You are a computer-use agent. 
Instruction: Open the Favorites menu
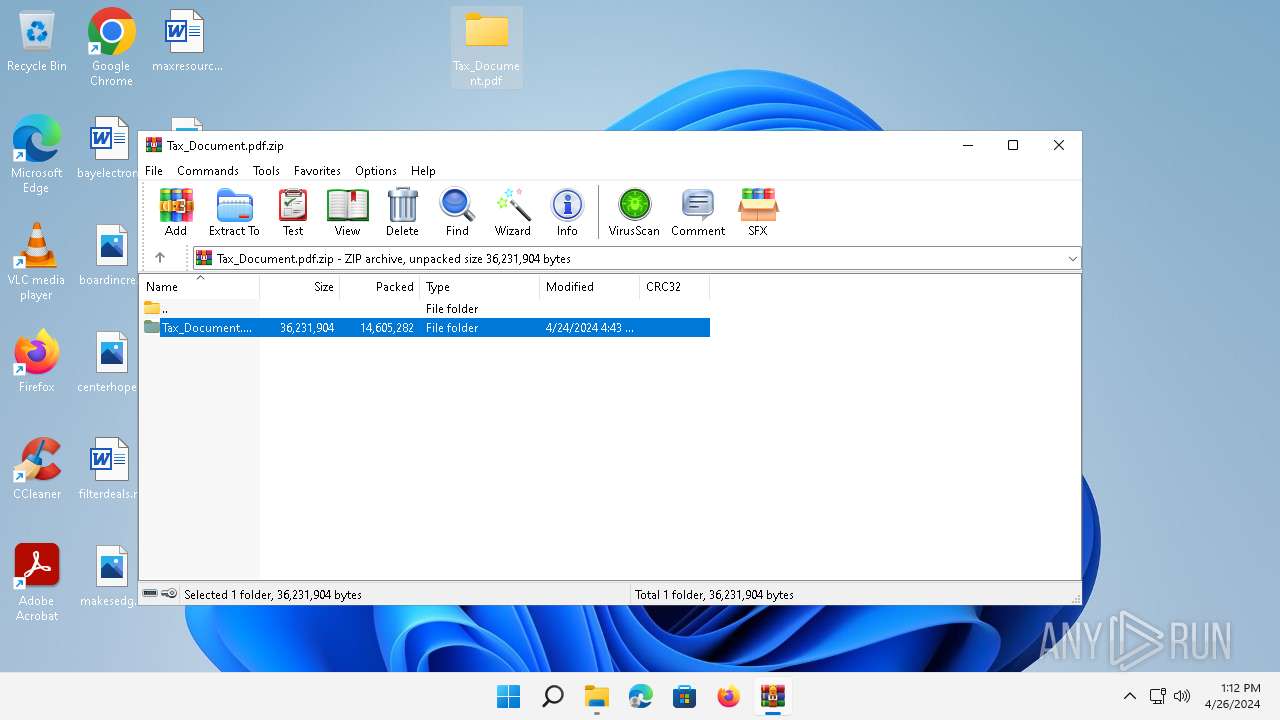(317, 171)
